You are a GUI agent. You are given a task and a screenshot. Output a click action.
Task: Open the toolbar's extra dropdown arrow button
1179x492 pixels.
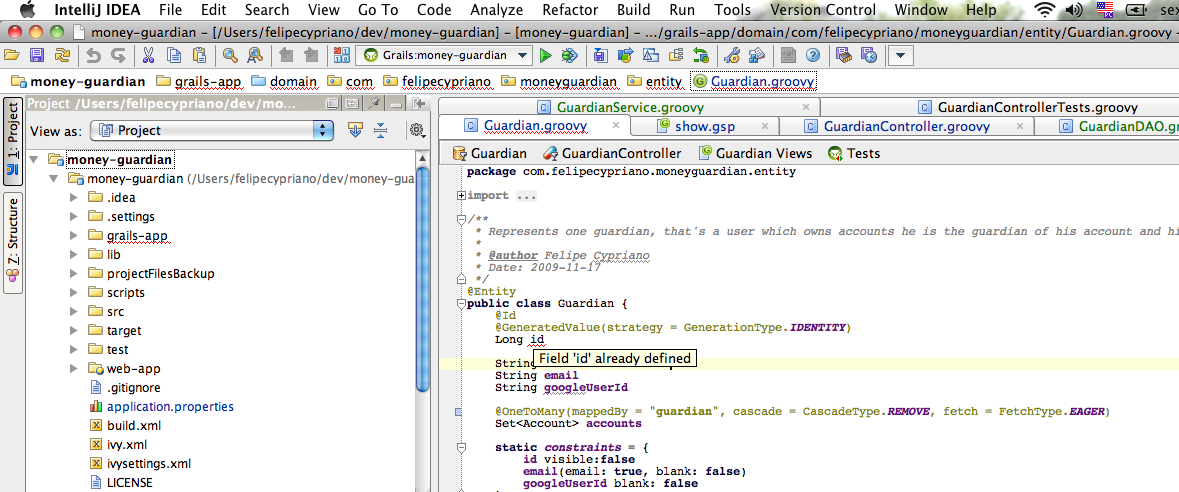[900, 55]
